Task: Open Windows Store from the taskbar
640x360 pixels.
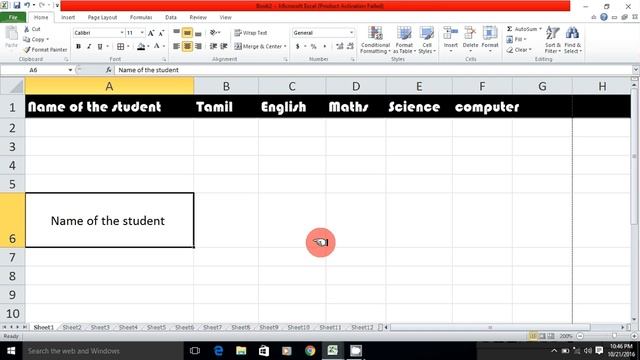Action: [264, 351]
